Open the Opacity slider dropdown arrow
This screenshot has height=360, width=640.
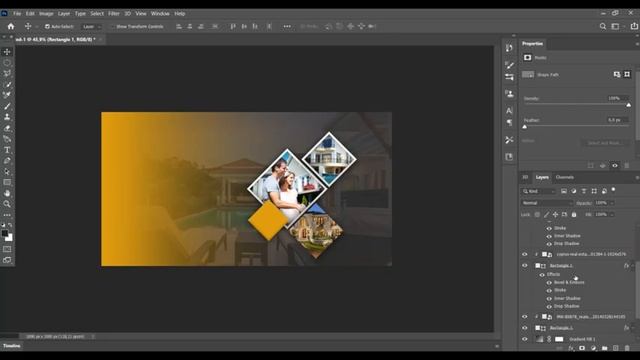(611, 203)
